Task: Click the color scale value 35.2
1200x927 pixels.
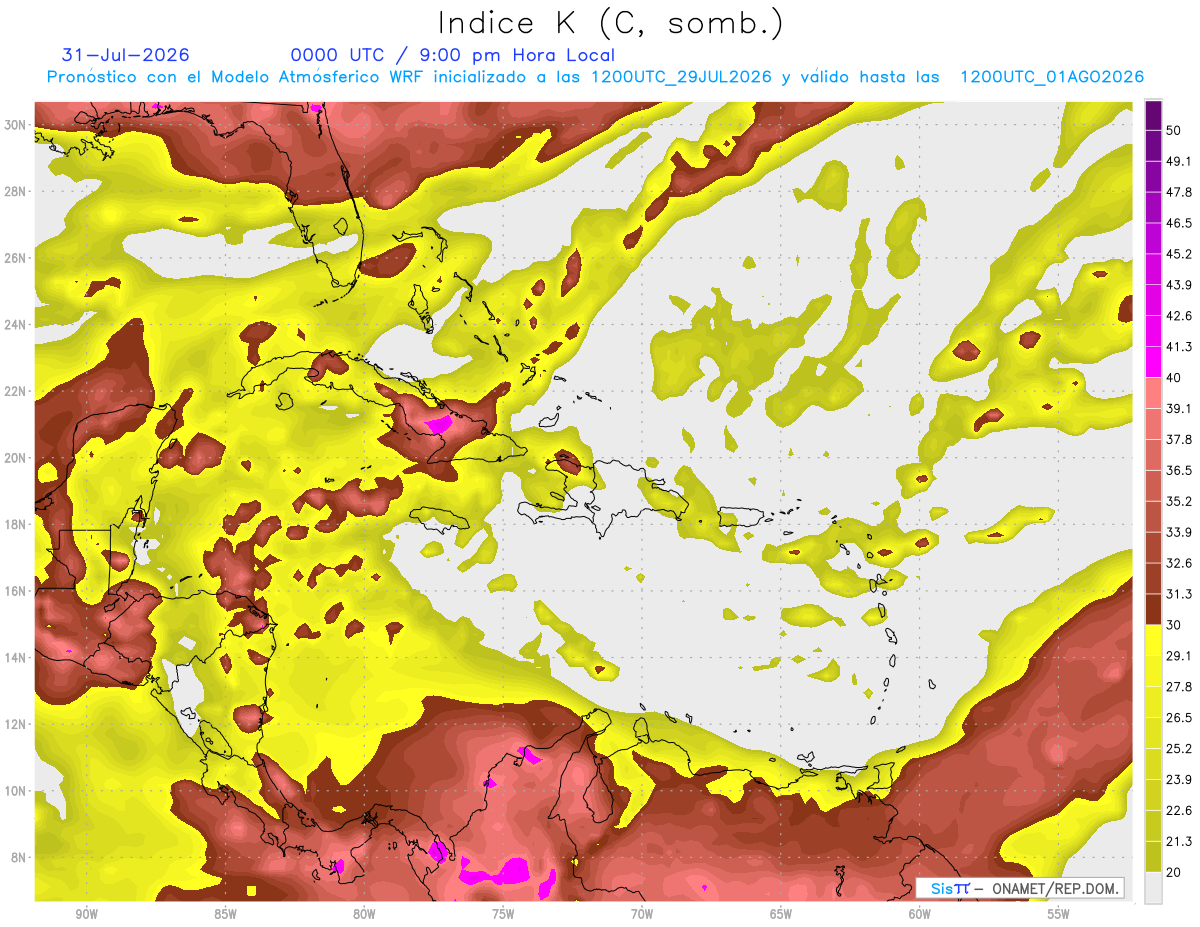Action: [x=1179, y=501]
